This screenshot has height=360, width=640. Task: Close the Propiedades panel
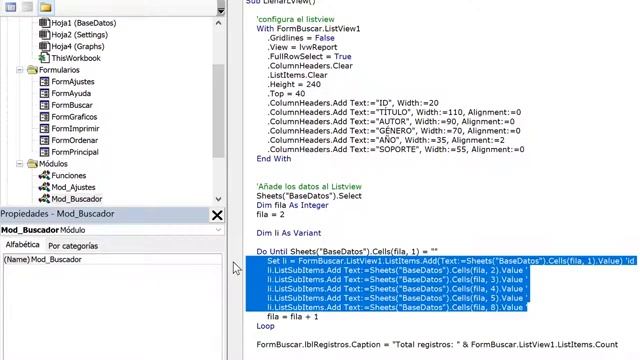pos(217,215)
